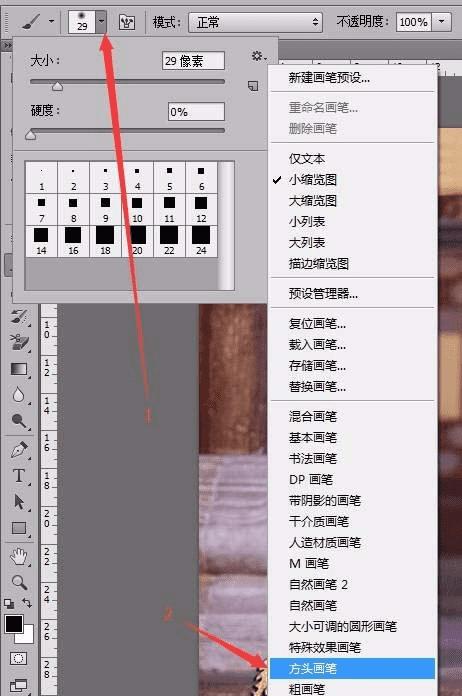Open the 模式 blending mode dropdown
This screenshot has width=462, height=696.
click(255, 22)
